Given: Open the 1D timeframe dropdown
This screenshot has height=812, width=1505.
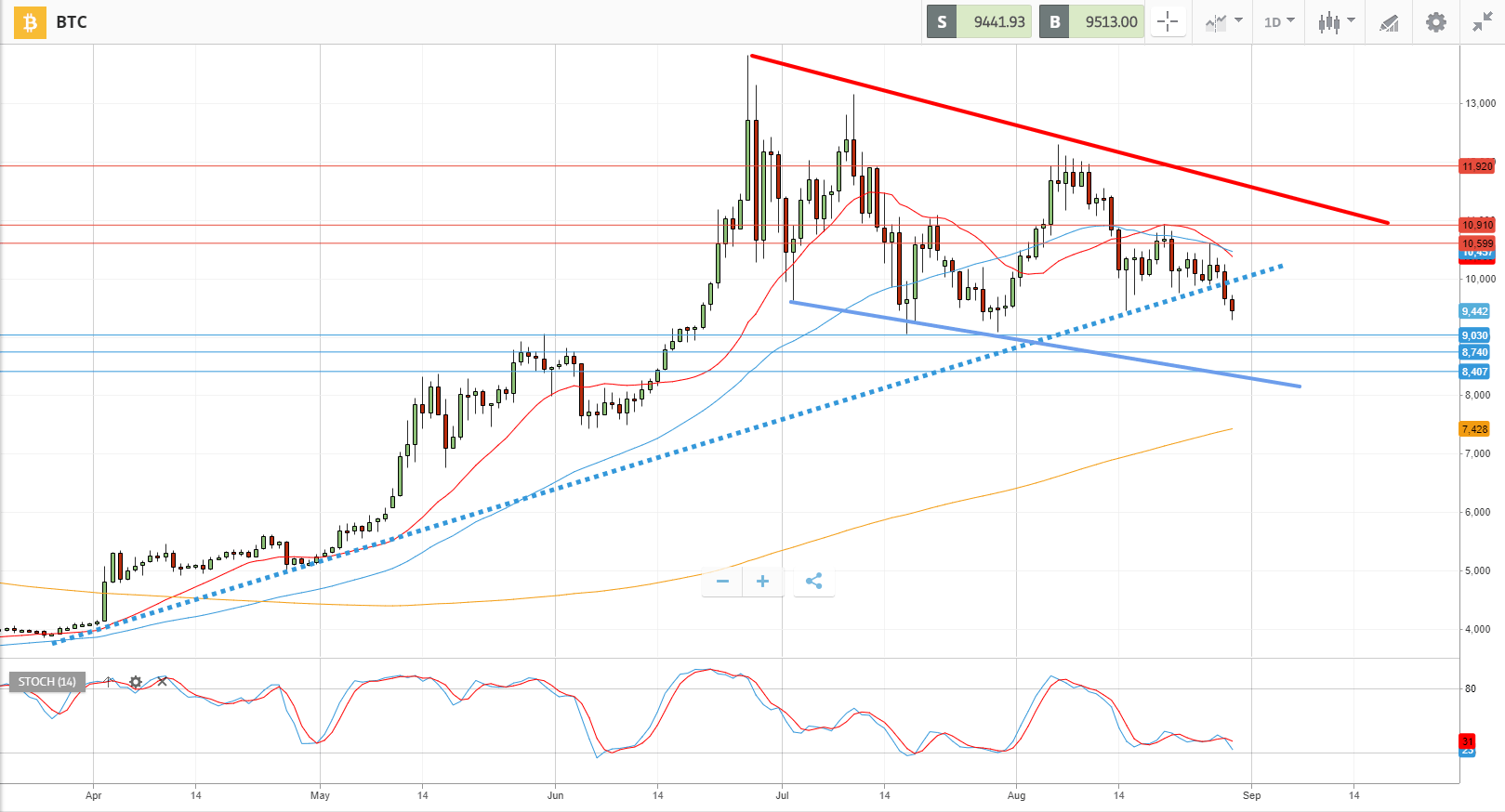Looking at the screenshot, I should (x=1279, y=21).
